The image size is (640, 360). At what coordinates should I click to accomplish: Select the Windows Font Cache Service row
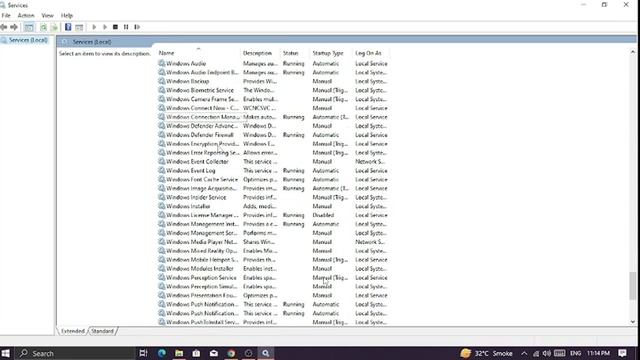pos(273,180)
